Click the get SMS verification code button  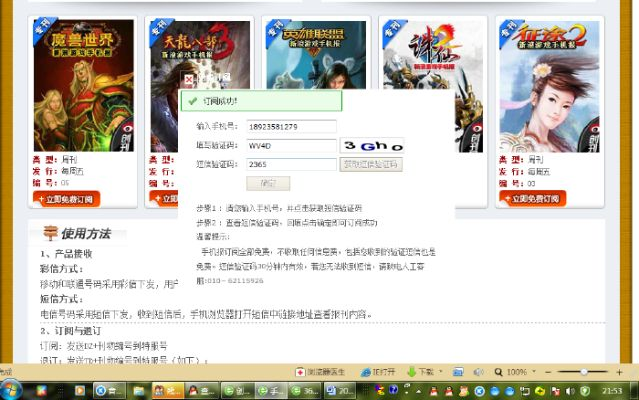(x=371, y=164)
